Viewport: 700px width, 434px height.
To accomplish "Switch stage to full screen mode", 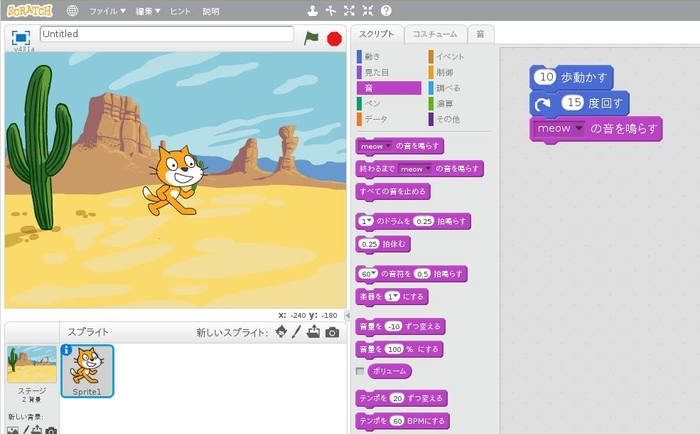I will (x=21, y=38).
